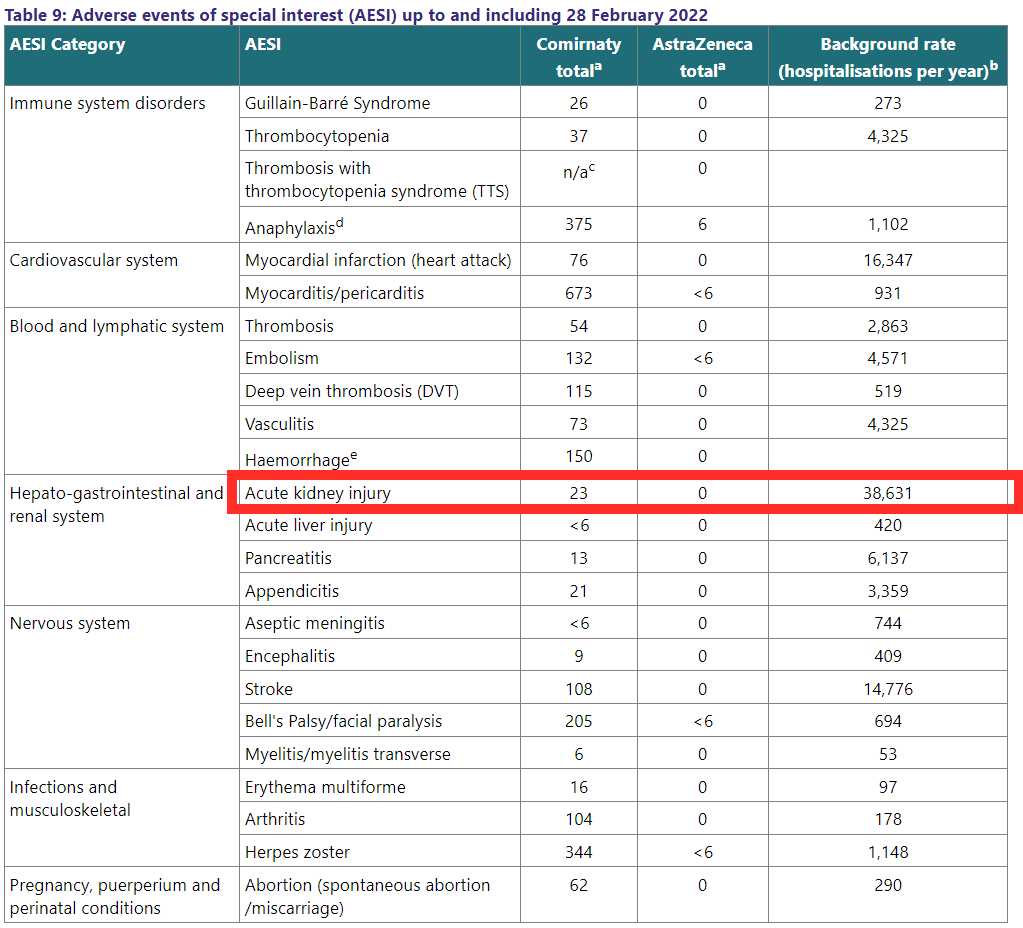This screenshot has height=928, width=1023.
Task: Click the Stroke row label
Action: [x=269, y=689]
